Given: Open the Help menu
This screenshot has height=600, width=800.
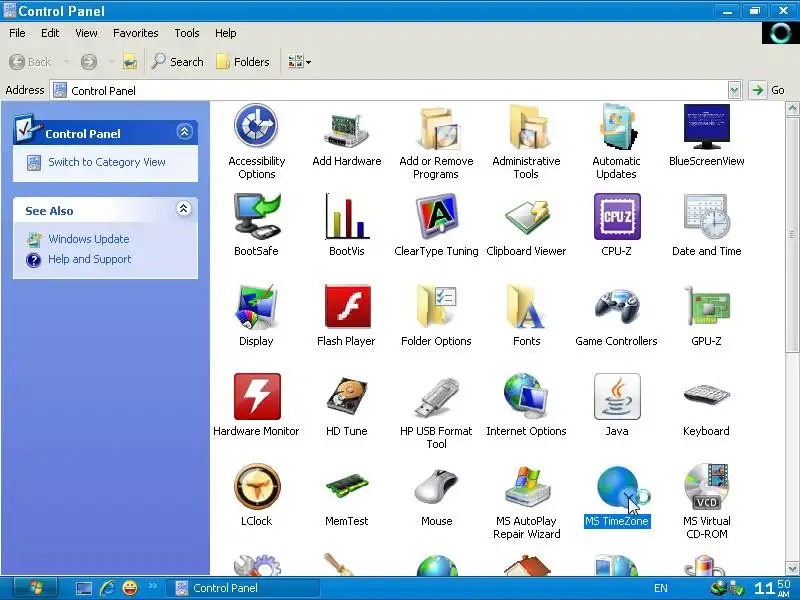Looking at the screenshot, I should click(226, 33).
